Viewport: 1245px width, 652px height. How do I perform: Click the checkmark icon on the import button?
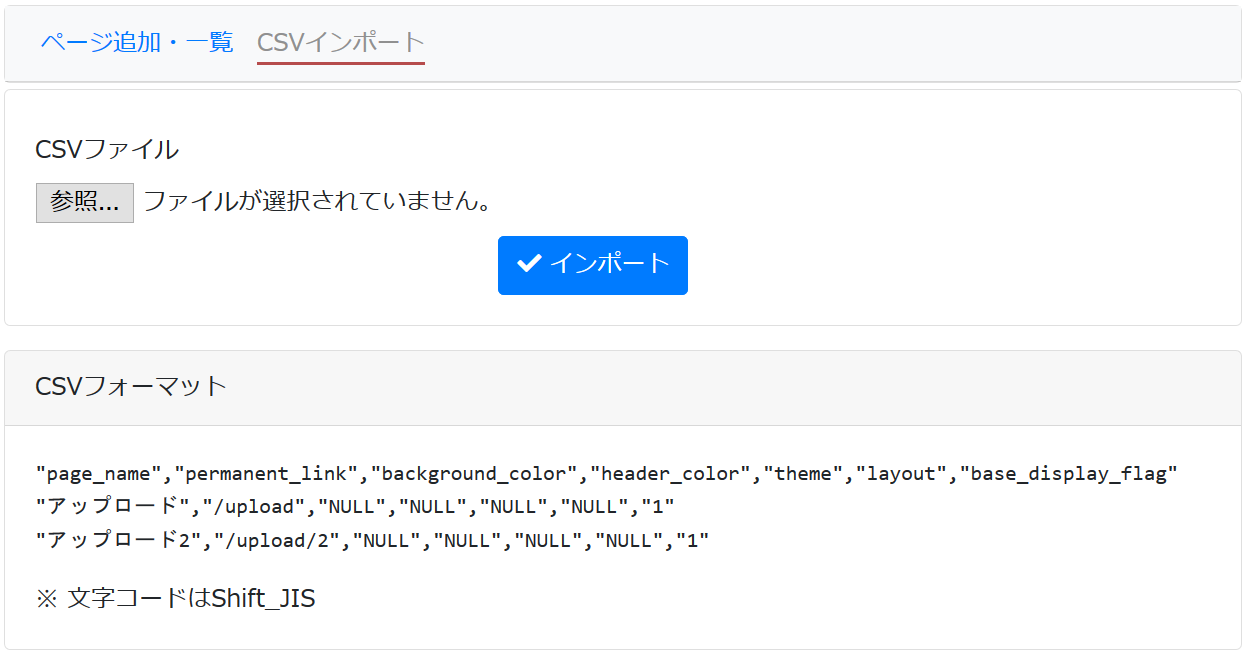point(528,263)
